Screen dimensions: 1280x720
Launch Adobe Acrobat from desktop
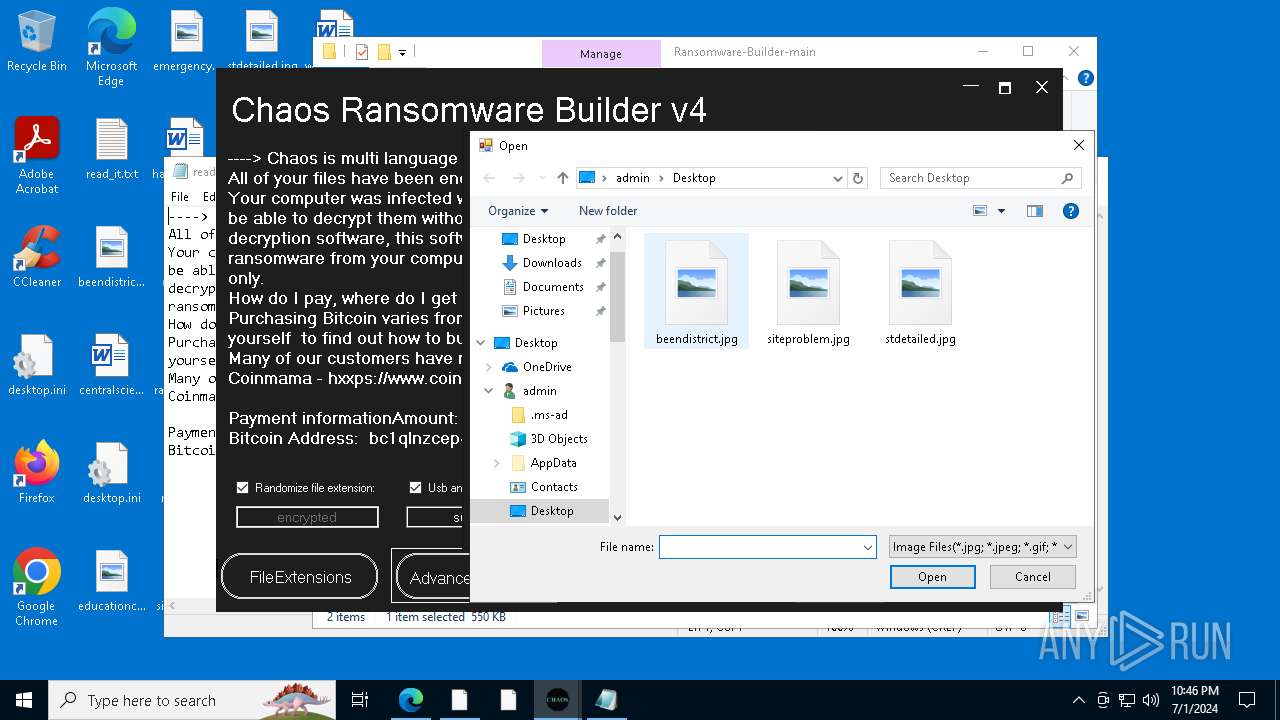(x=37, y=155)
